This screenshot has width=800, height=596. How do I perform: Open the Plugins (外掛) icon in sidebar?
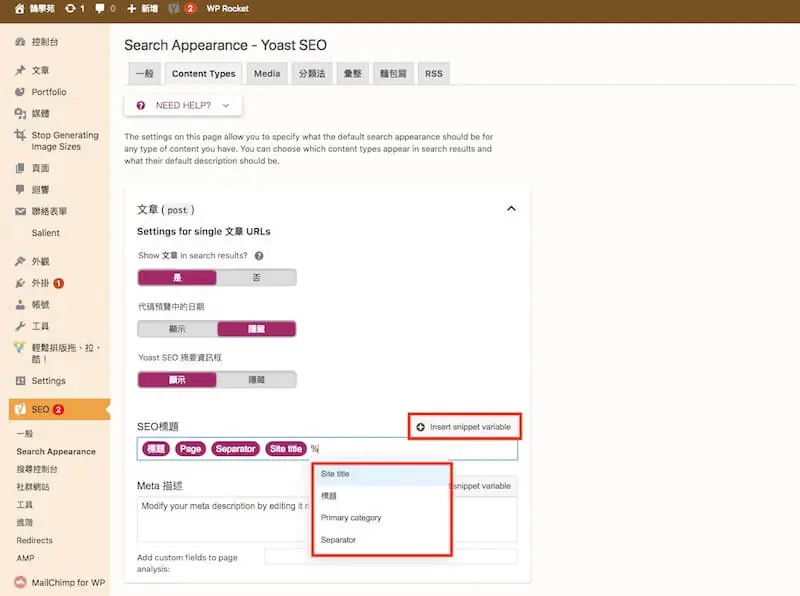[20, 283]
